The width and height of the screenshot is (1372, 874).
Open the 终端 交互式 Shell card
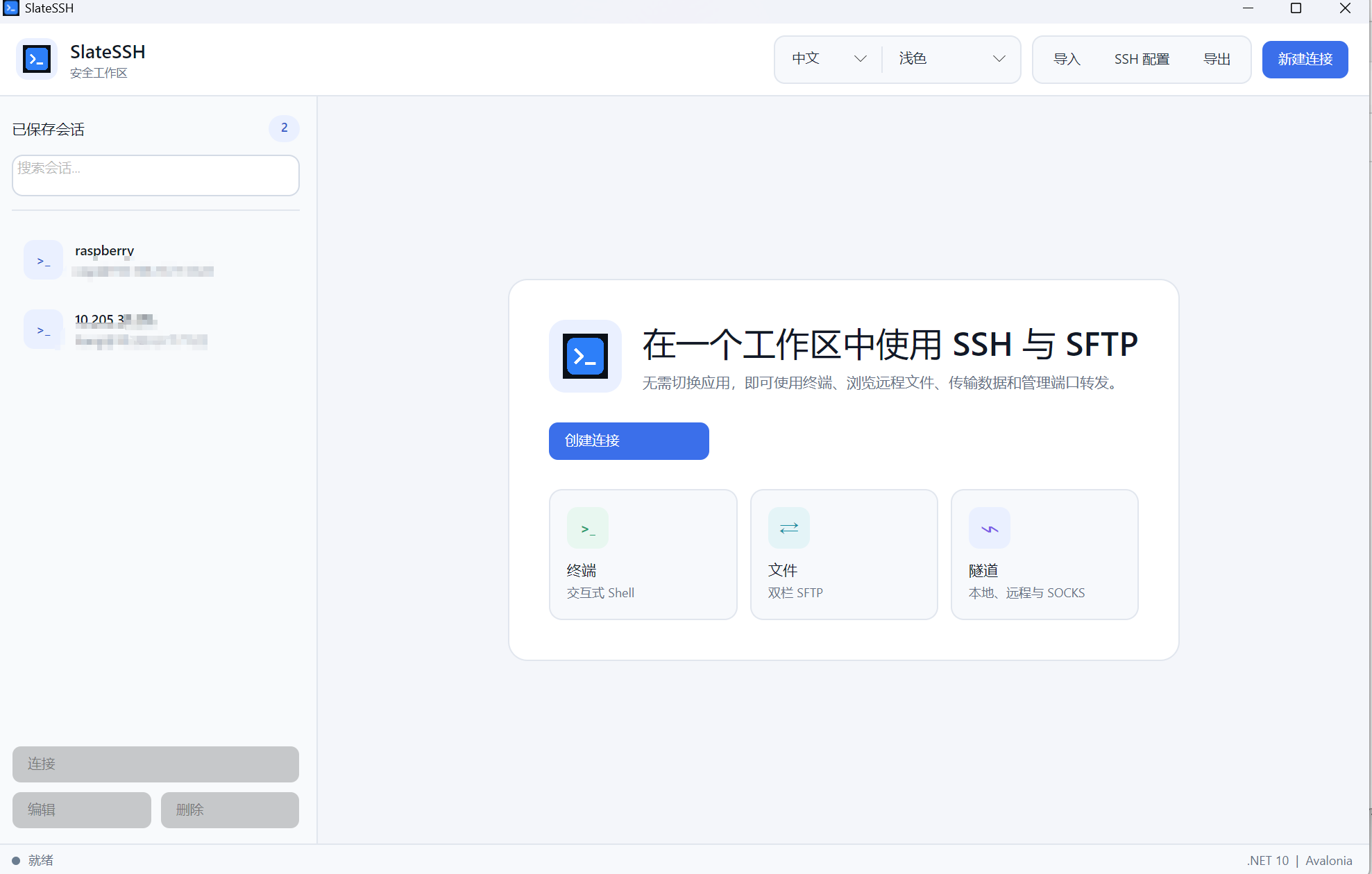643,554
